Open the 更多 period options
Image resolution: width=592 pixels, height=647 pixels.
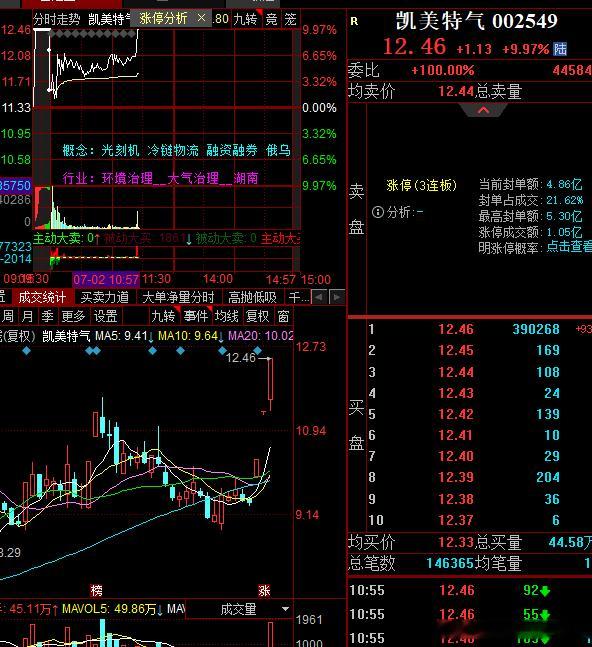[73, 316]
